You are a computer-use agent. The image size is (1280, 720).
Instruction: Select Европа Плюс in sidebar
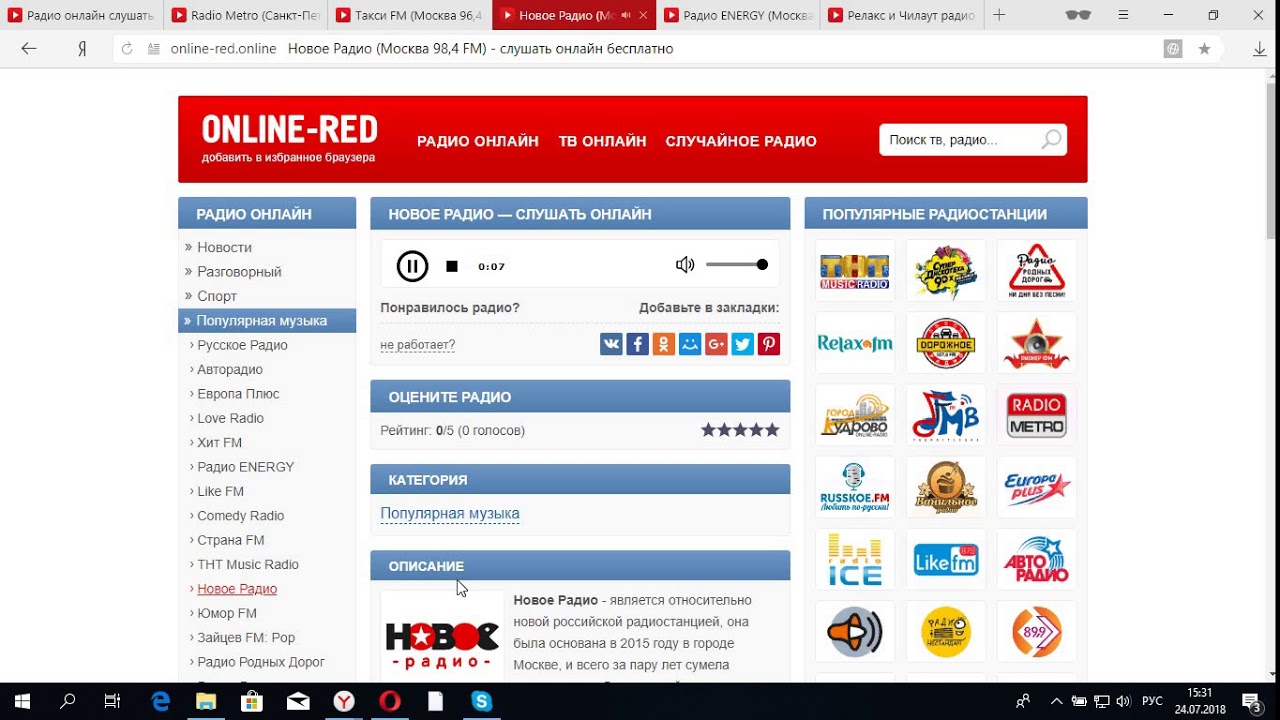(238, 394)
